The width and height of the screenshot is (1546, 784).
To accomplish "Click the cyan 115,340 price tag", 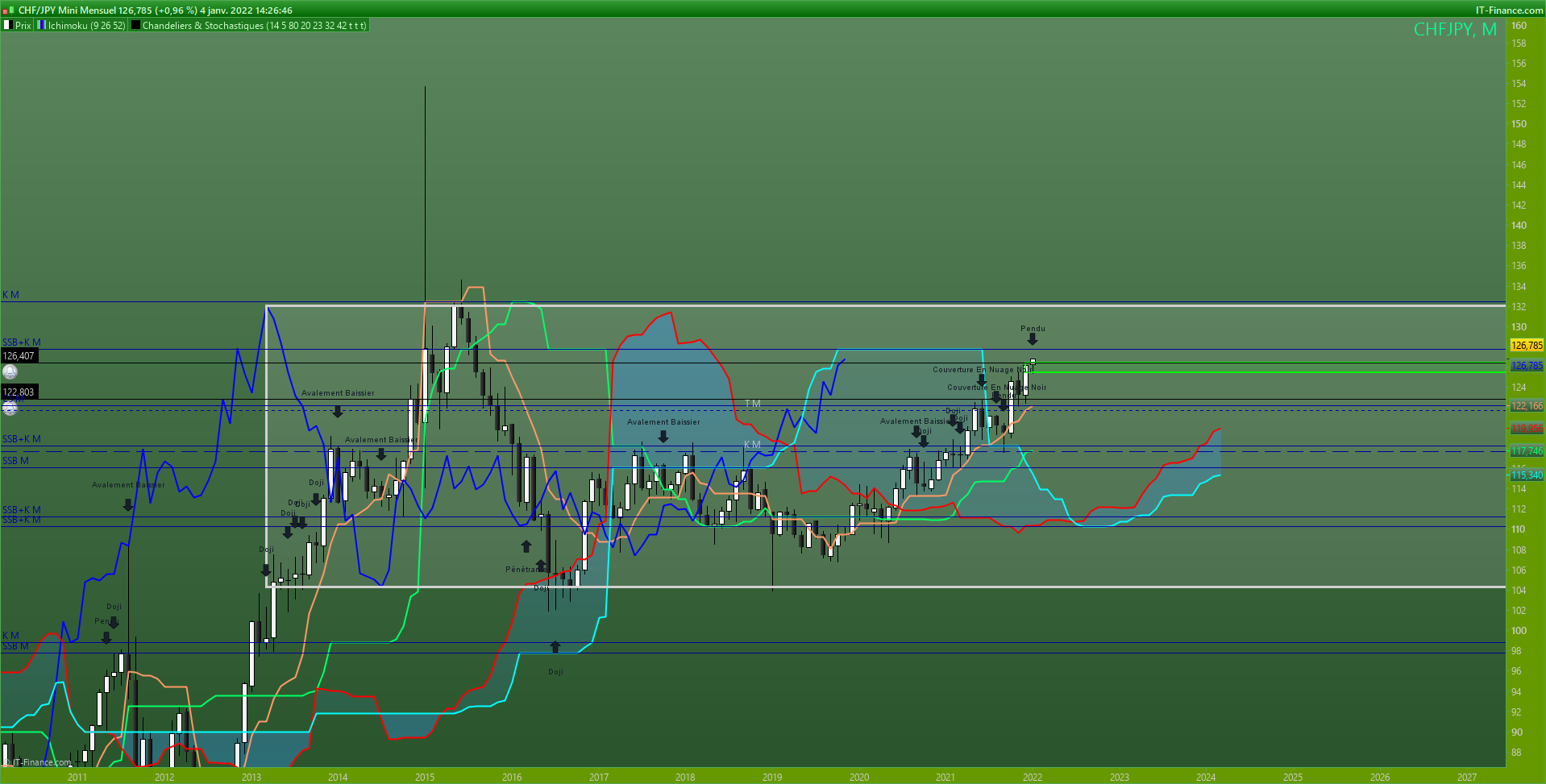I will coord(1527,475).
